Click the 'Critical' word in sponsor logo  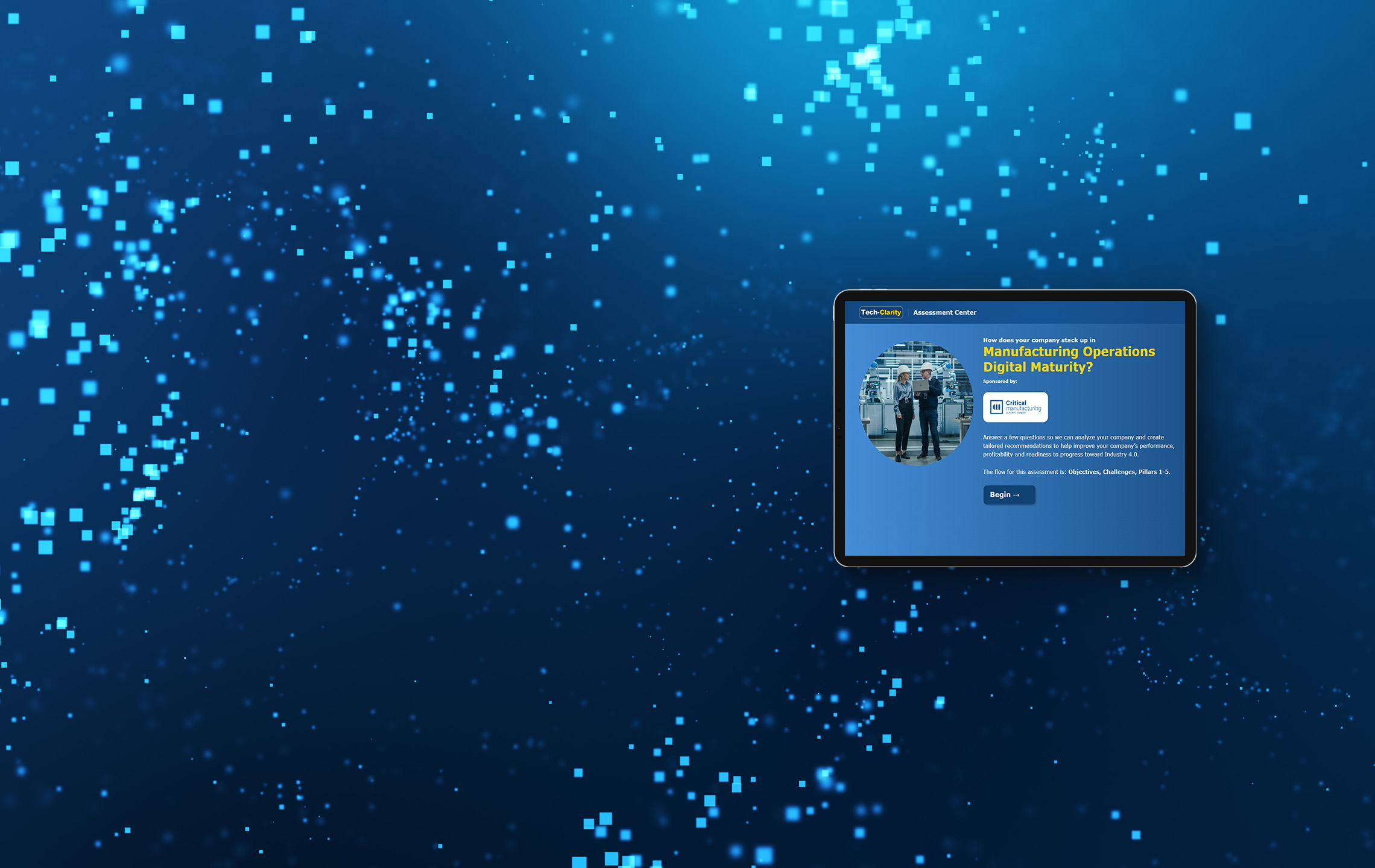point(1016,403)
